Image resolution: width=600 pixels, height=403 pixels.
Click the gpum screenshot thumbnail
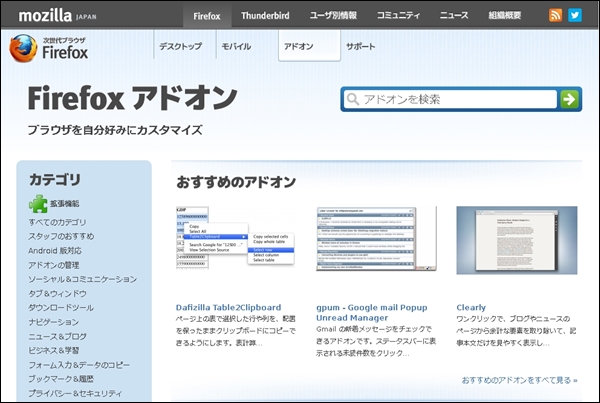pyautogui.click(x=376, y=238)
